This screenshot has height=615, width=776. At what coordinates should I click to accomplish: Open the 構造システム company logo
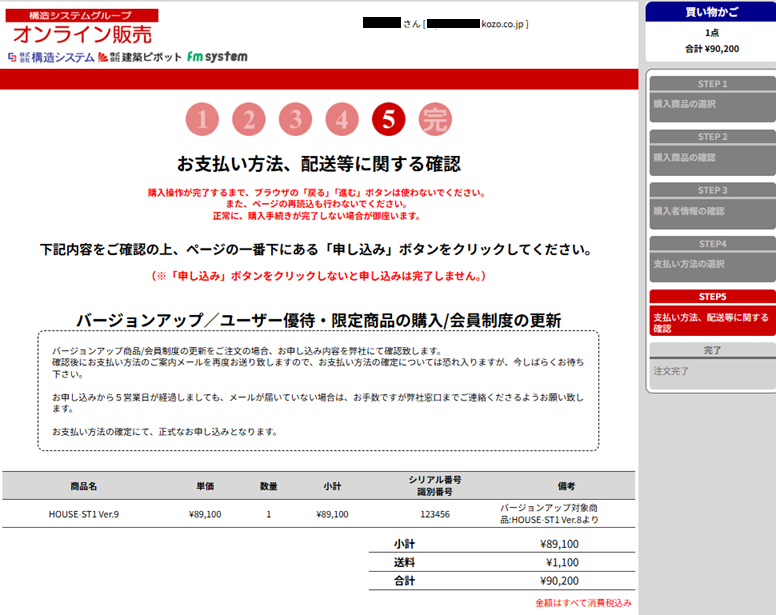click(x=50, y=57)
